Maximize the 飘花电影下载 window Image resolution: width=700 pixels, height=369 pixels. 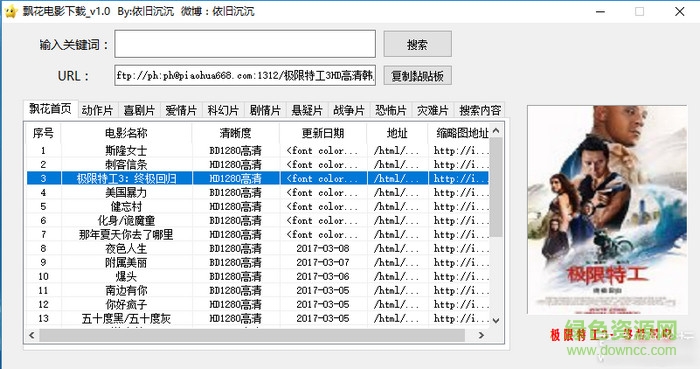click(x=639, y=12)
